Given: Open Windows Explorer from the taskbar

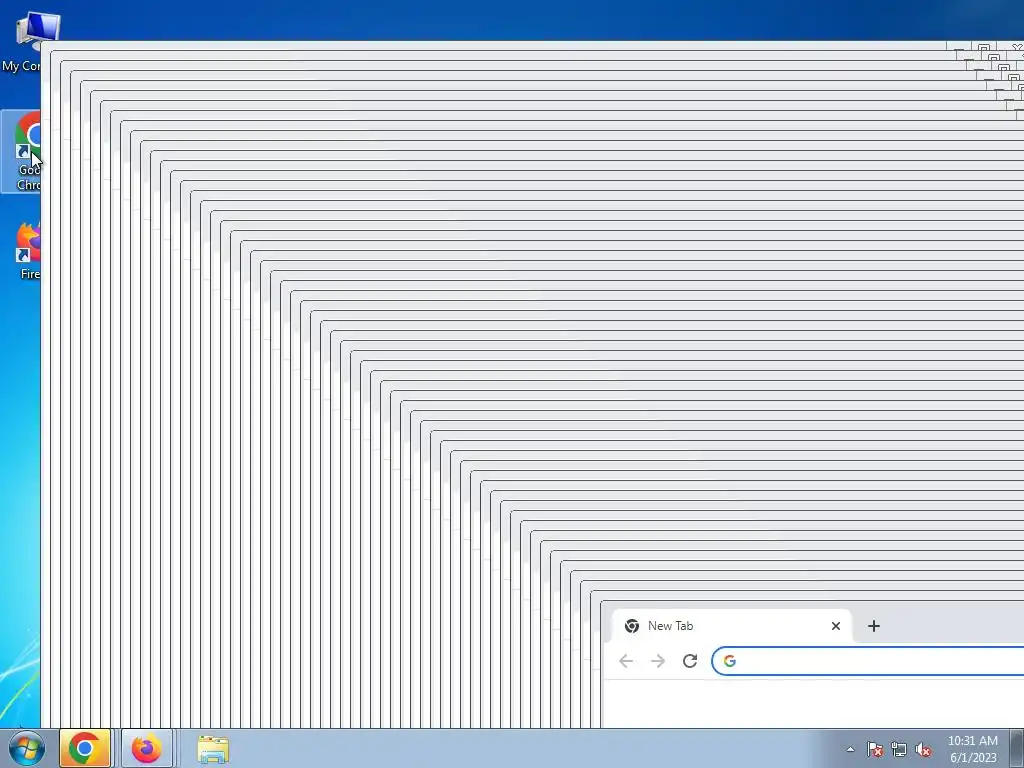Looking at the screenshot, I should 213,749.
